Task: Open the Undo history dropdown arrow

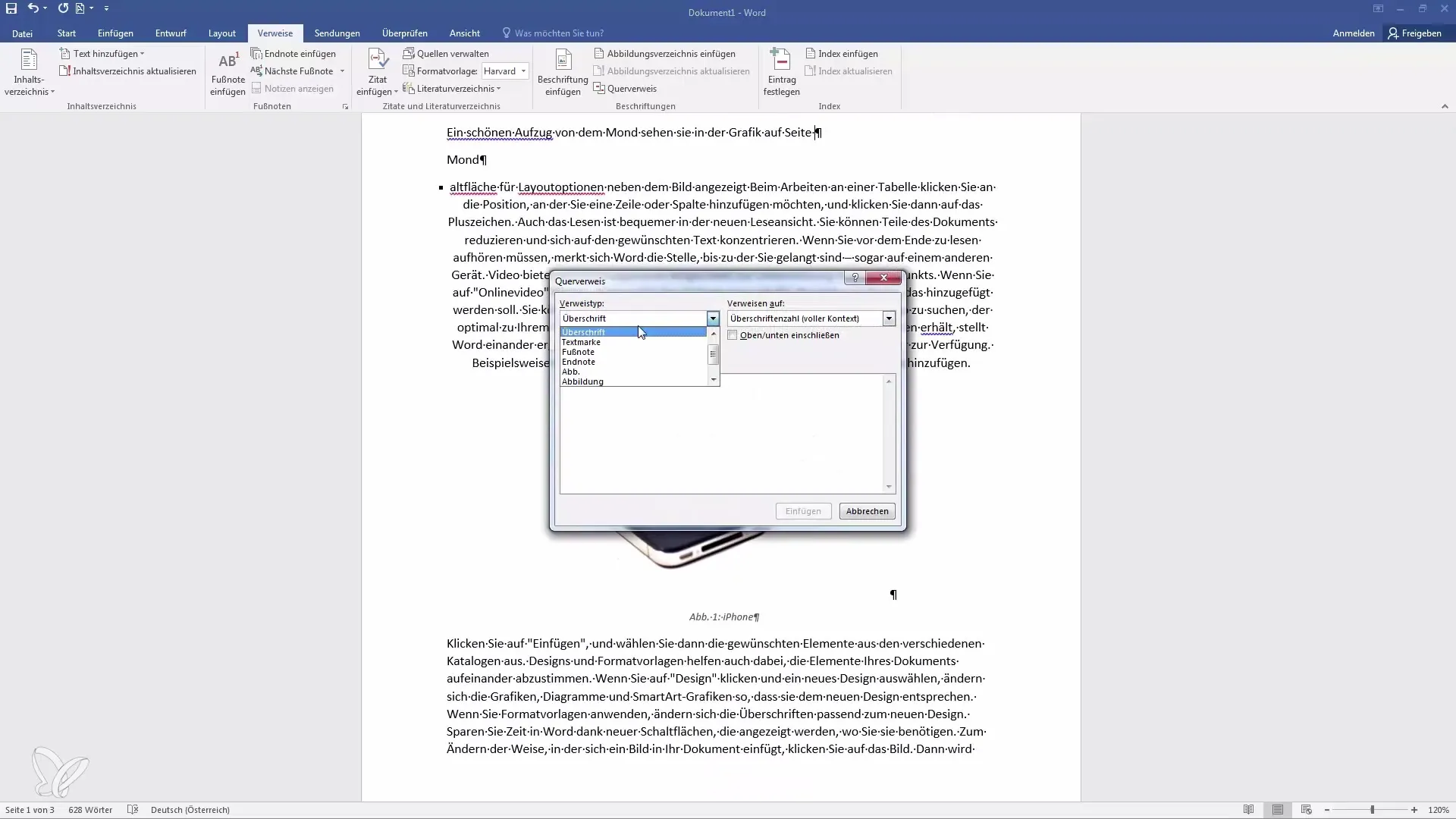Action: 45,8
